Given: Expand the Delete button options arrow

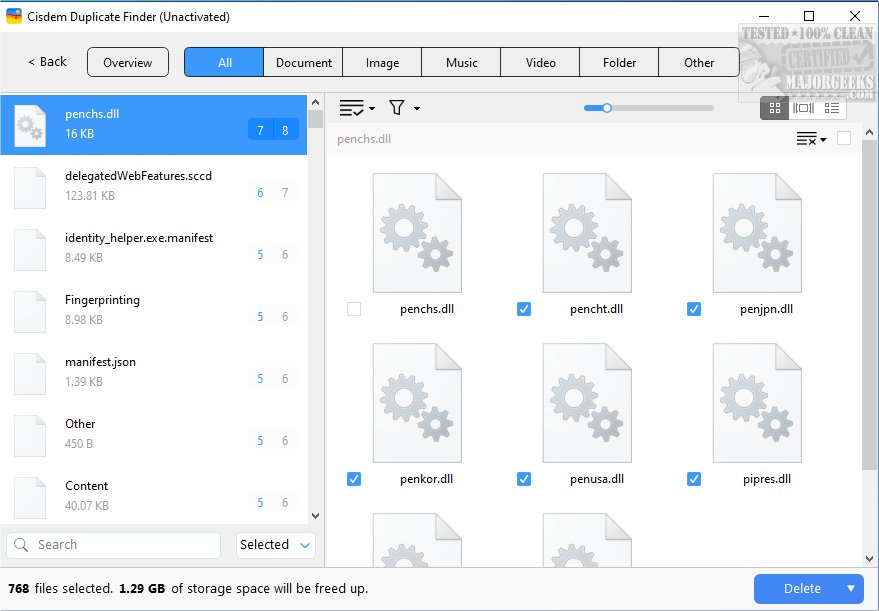Looking at the screenshot, I should point(851,589).
